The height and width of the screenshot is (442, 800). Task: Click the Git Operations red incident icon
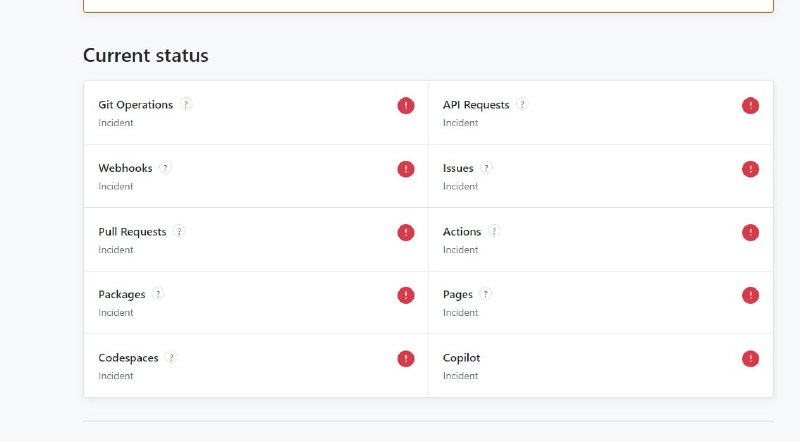(406, 106)
